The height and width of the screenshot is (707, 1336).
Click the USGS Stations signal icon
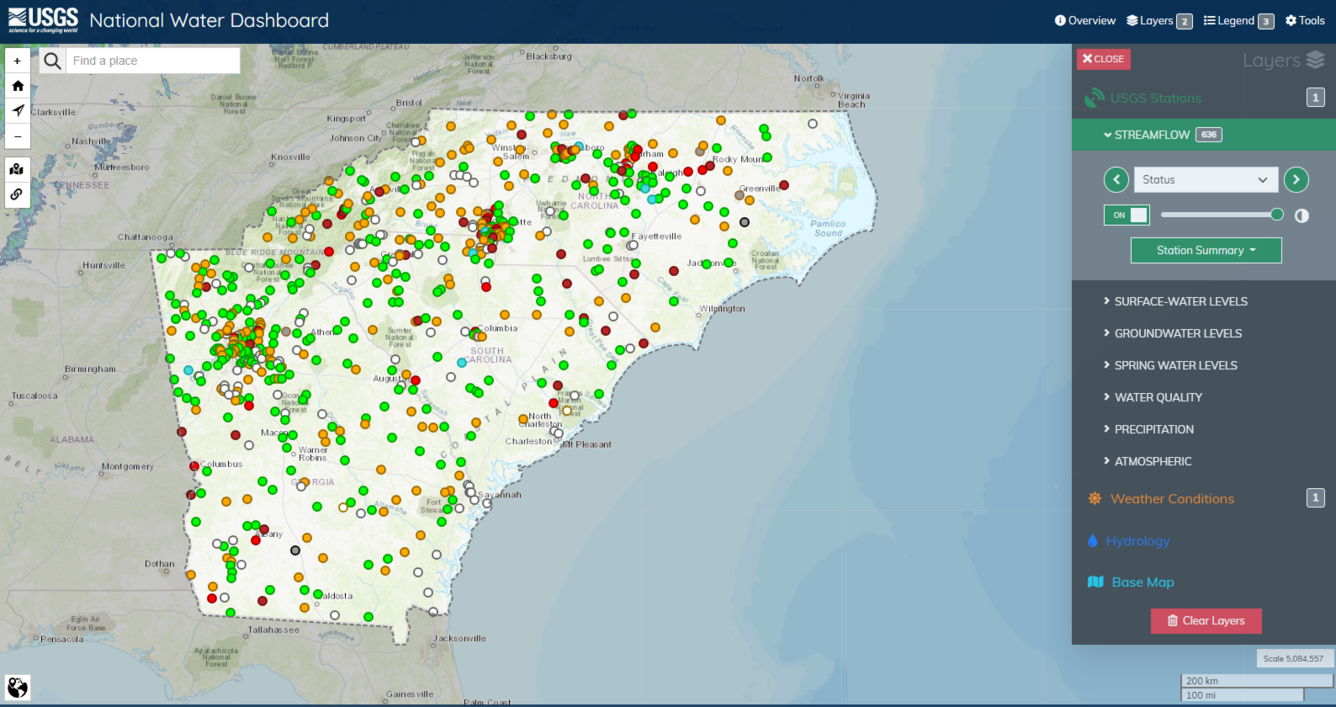[x=1095, y=98]
